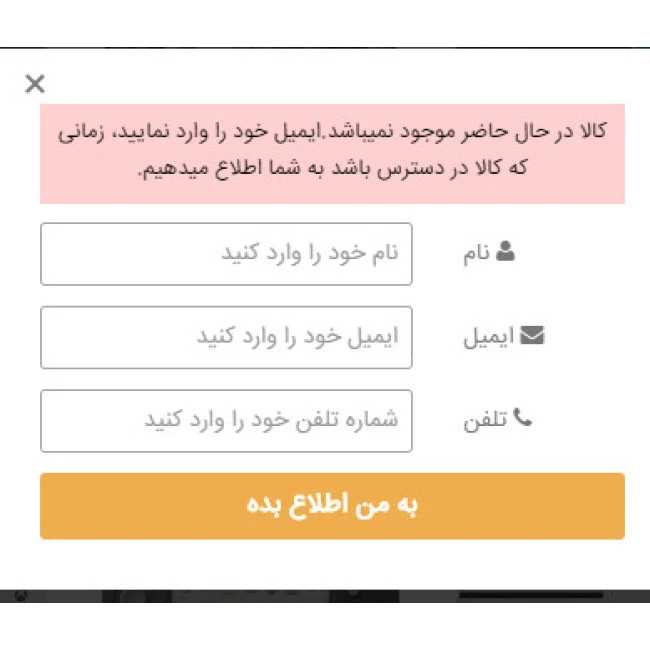650x650 pixels.
Task: Click the "نام" field label
Action: coord(476,254)
